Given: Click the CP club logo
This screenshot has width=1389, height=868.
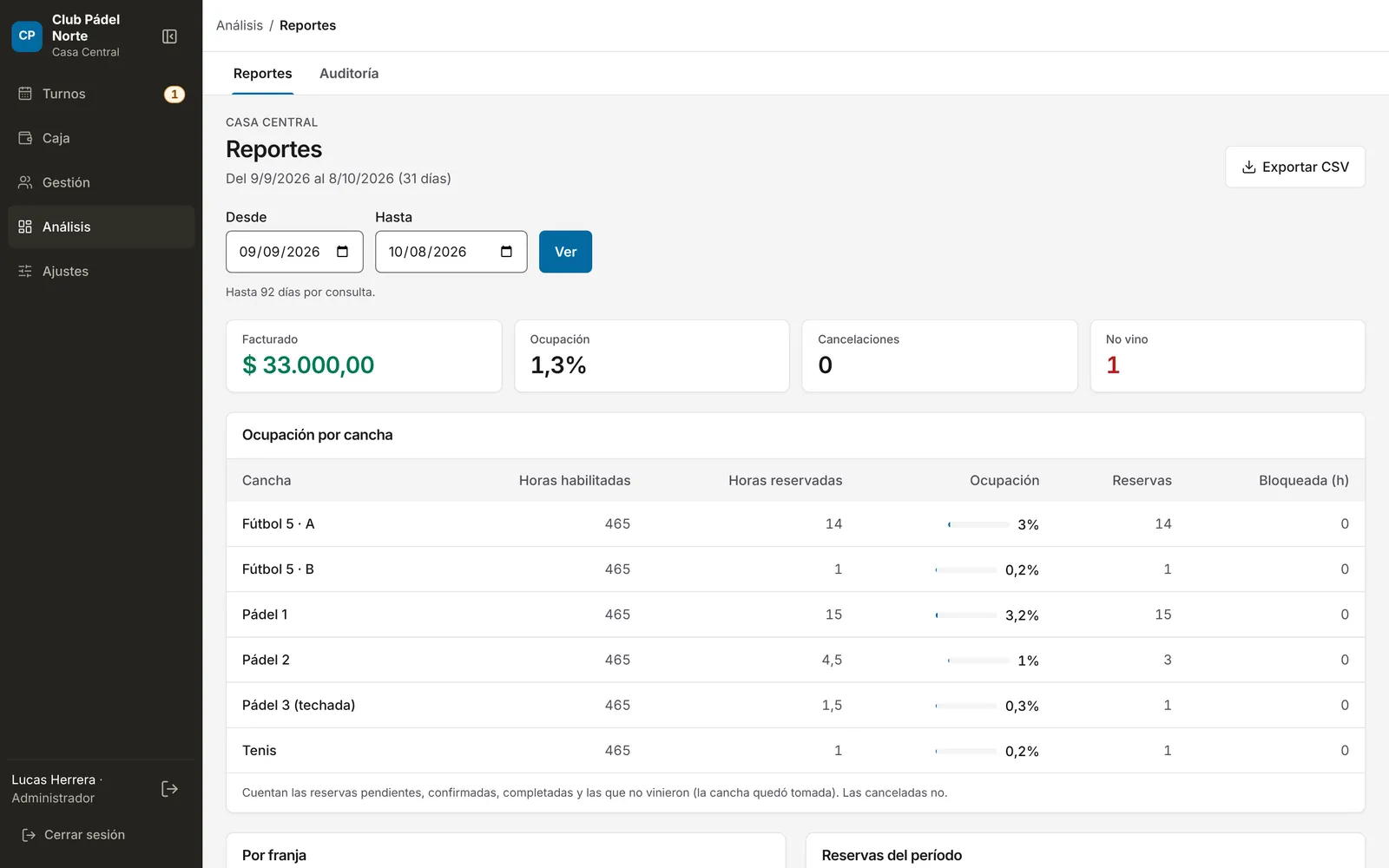Looking at the screenshot, I should coord(27,36).
